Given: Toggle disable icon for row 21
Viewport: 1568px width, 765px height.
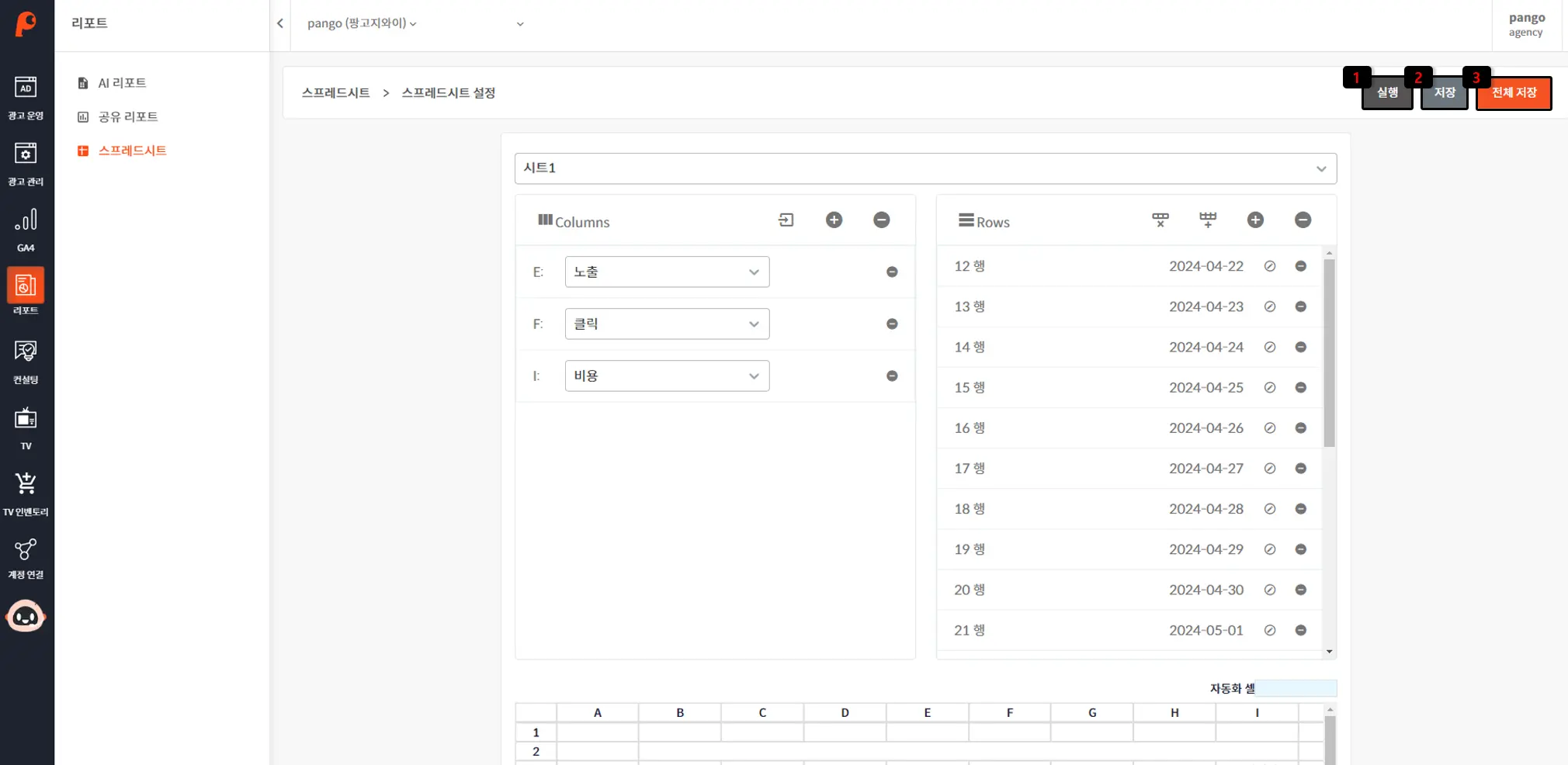Looking at the screenshot, I should click(1270, 631).
